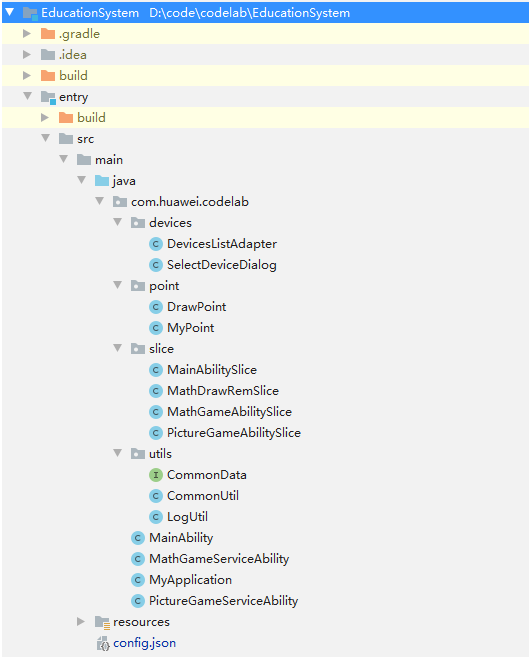Select the DrawPoint class

(196, 307)
